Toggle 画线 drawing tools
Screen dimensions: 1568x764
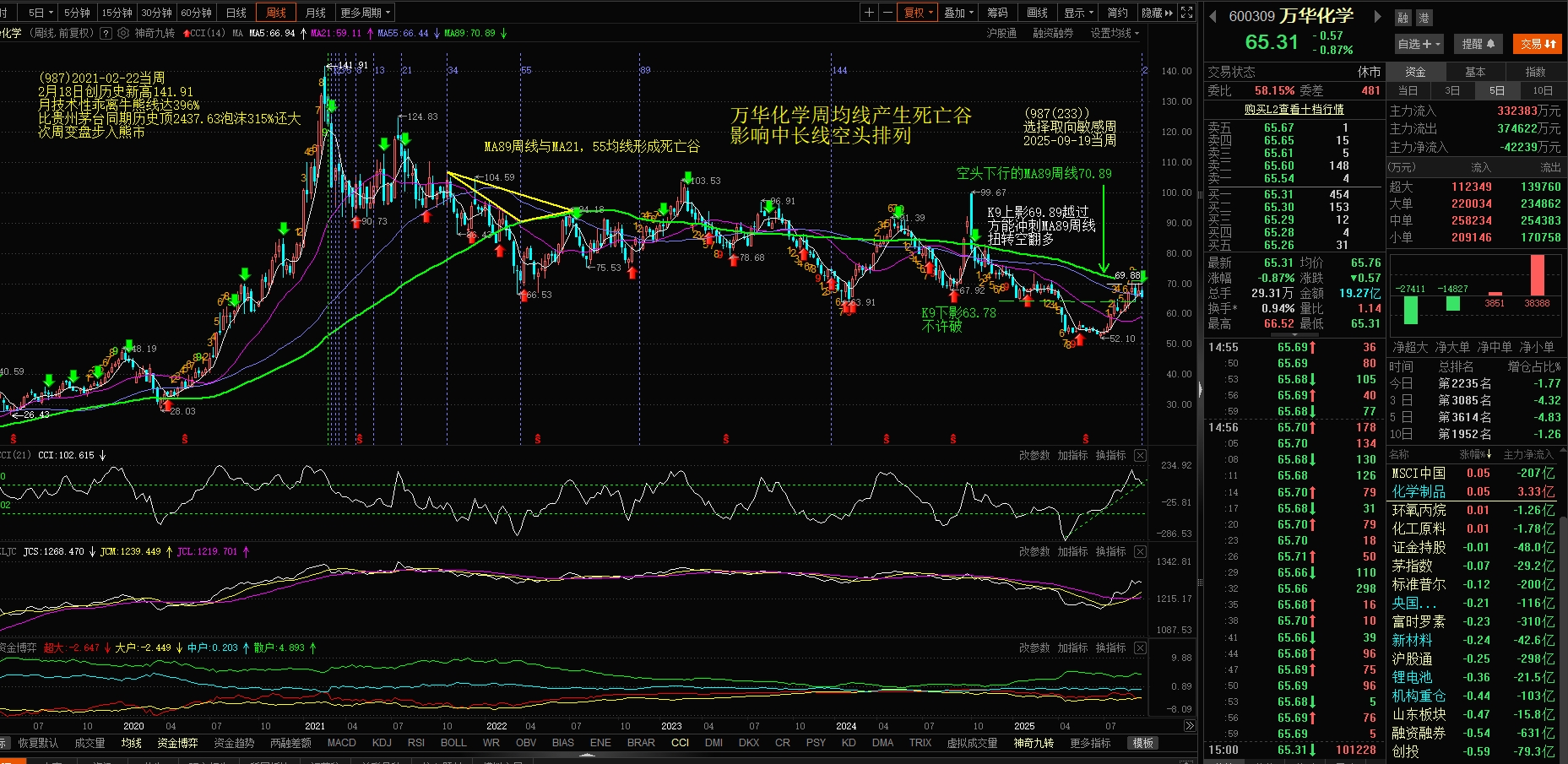tap(1037, 13)
